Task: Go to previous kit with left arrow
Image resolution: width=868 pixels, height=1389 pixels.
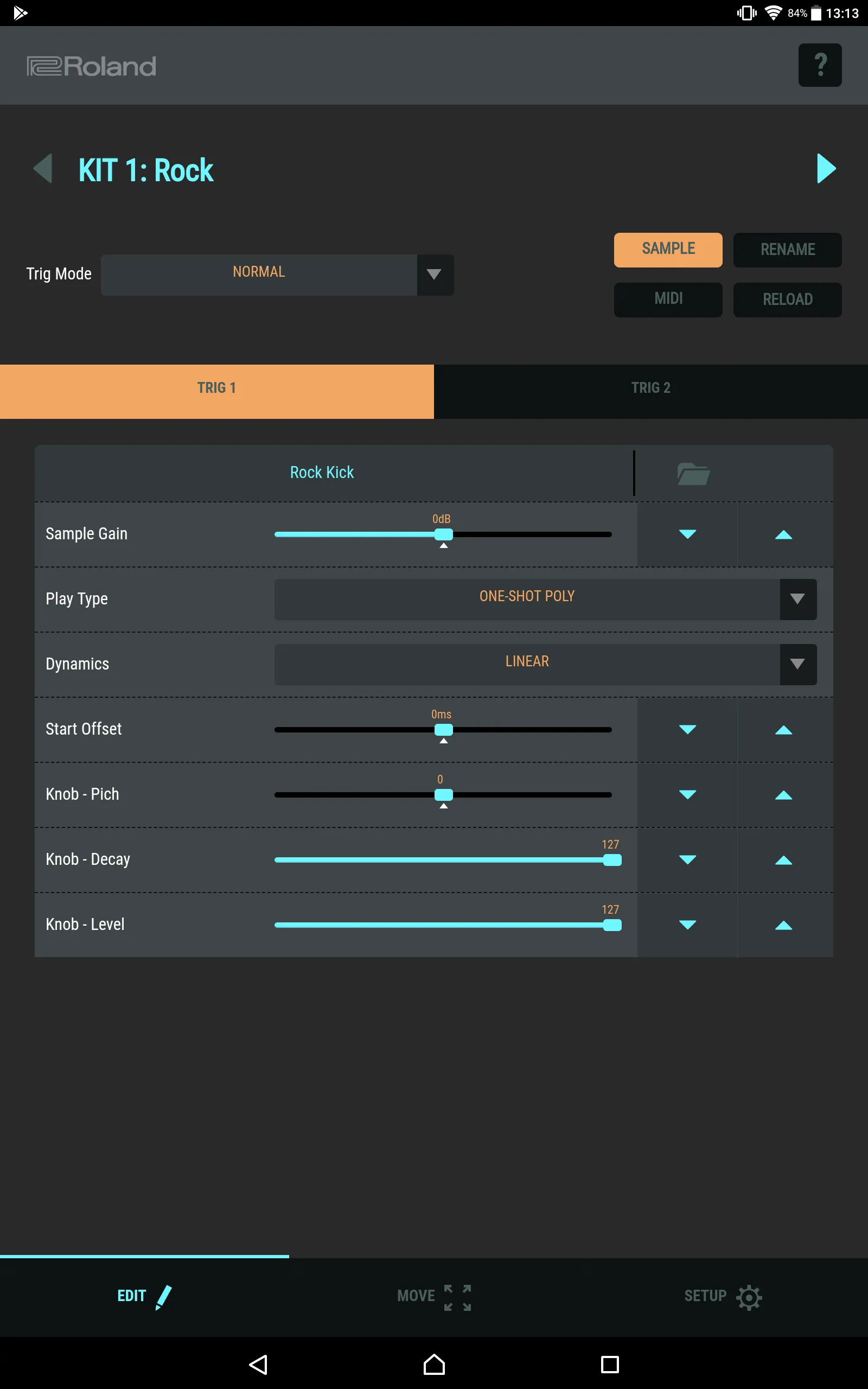Action: coord(43,168)
